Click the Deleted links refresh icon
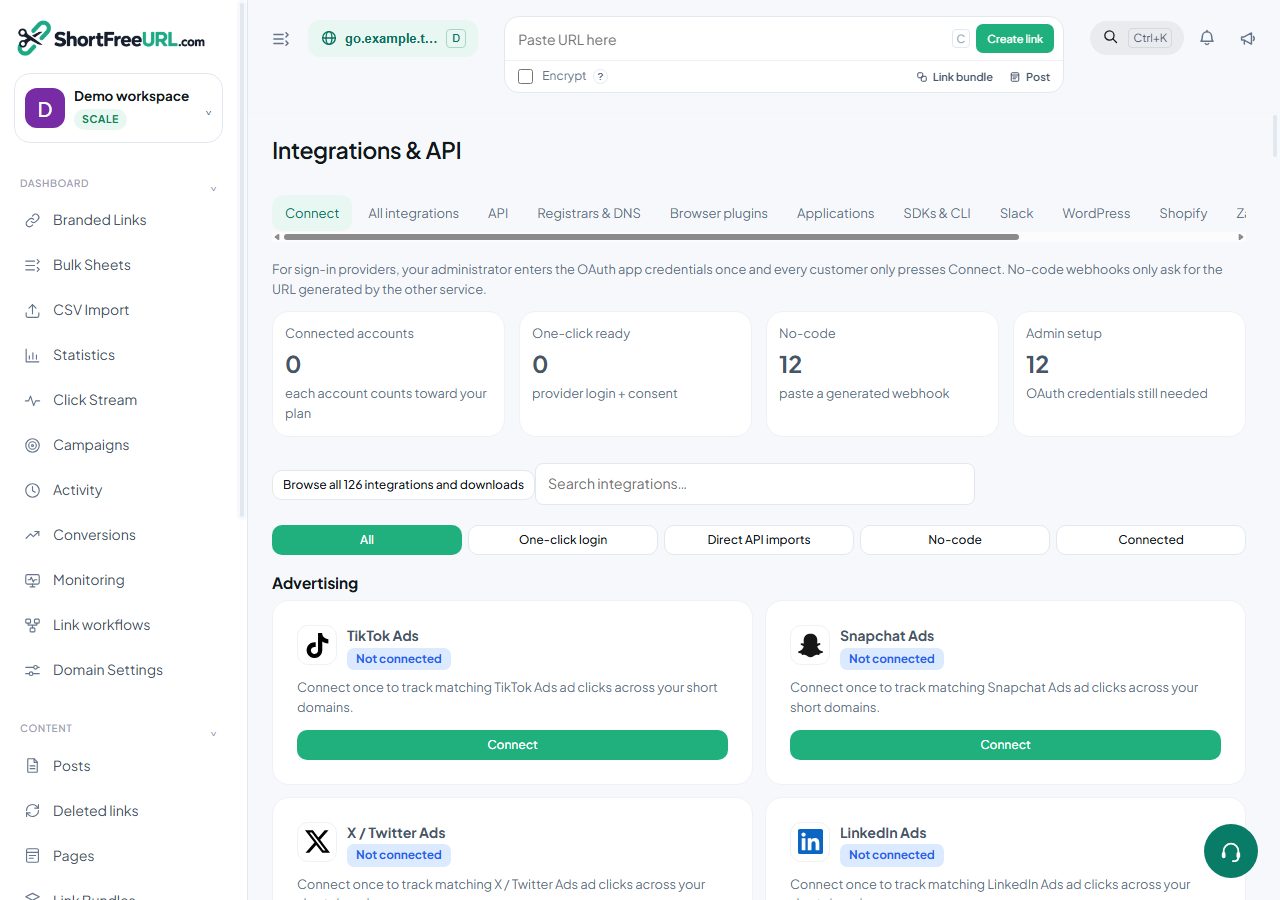1280x900 pixels. pos(33,811)
